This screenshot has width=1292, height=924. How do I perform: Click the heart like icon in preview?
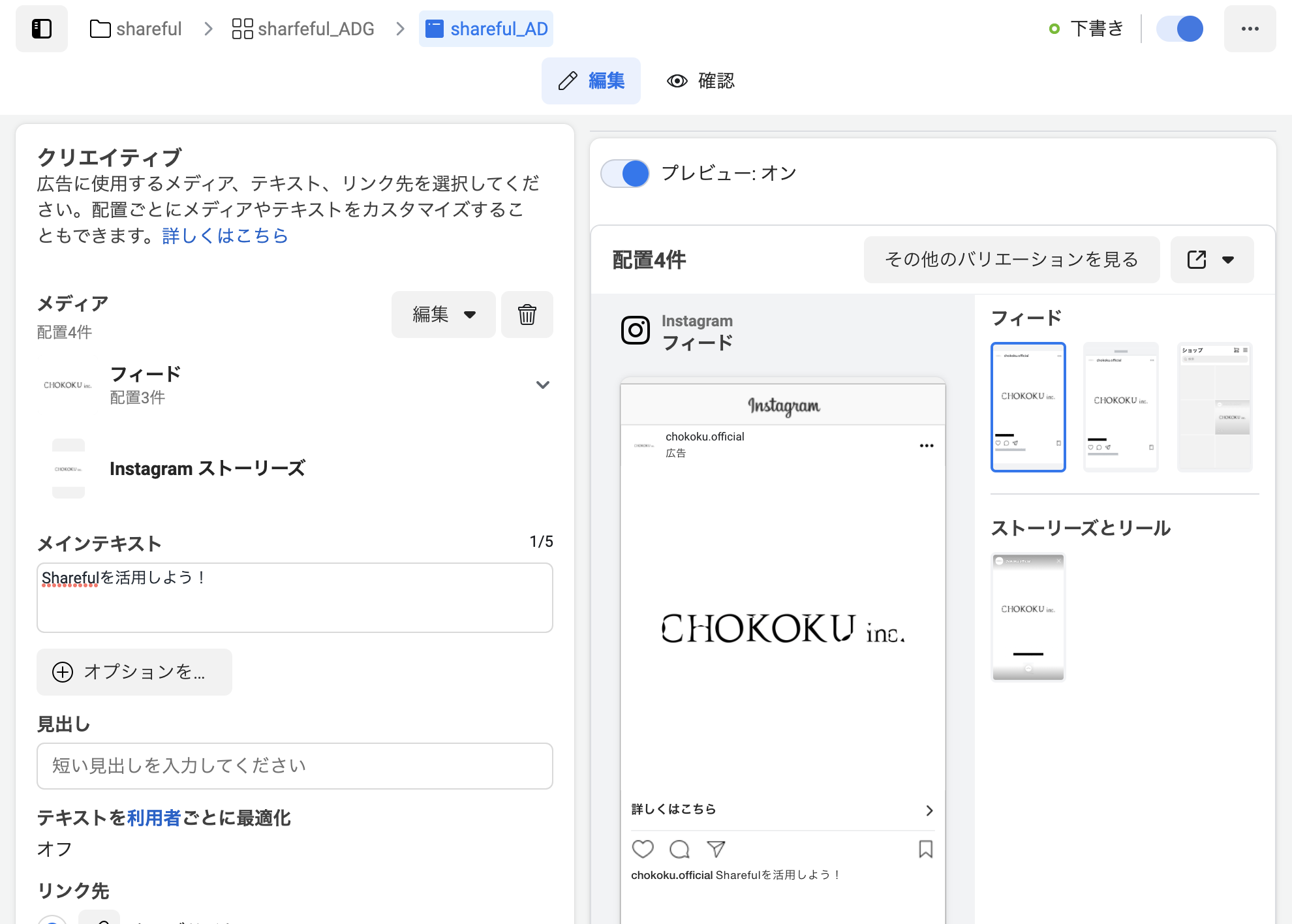pyautogui.click(x=643, y=849)
